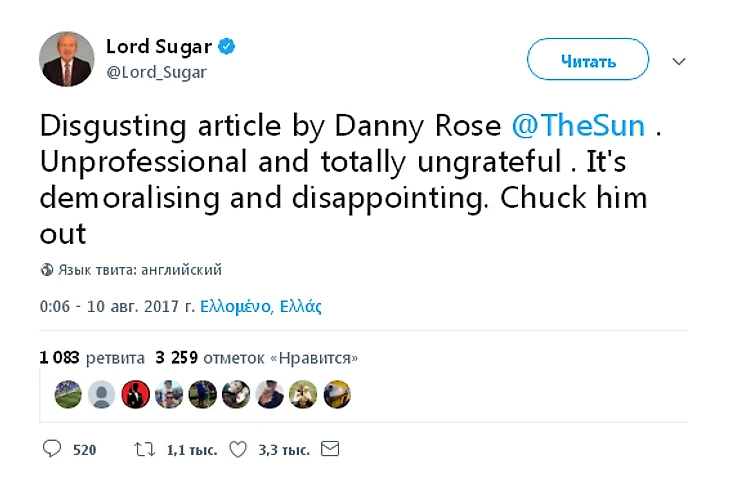730x492 pixels.
Task: Click the globe tweet language icon
Action: 46,270
